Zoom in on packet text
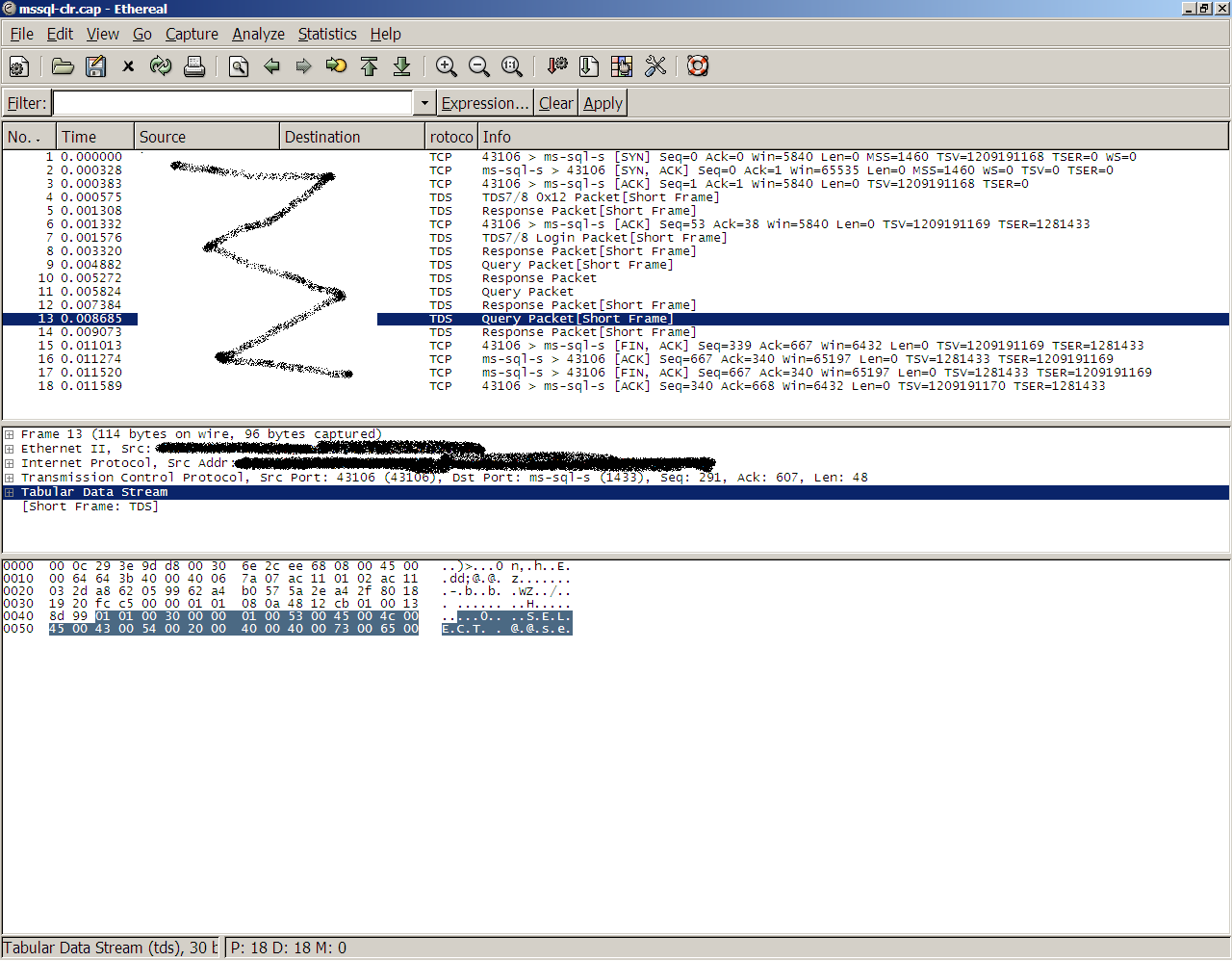 coord(446,66)
